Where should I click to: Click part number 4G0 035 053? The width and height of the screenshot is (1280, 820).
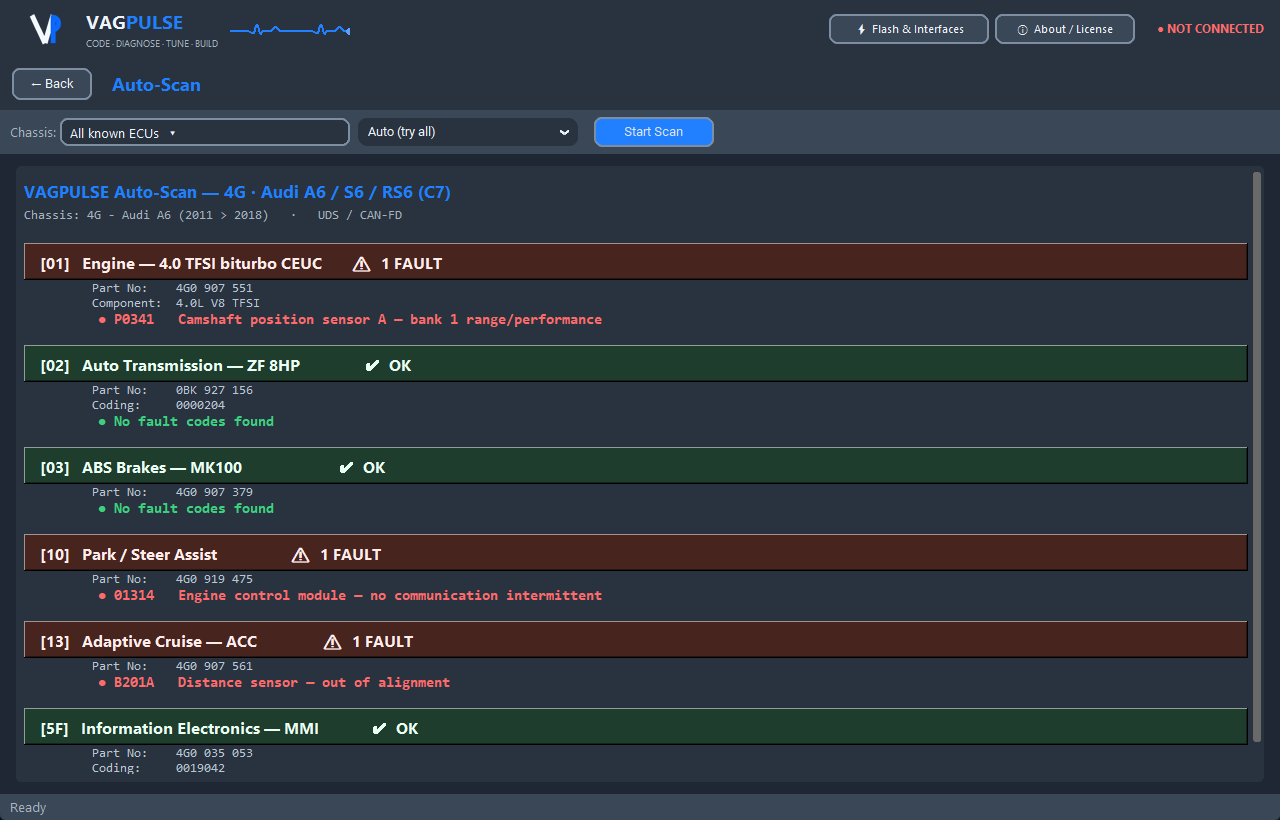(214, 754)
